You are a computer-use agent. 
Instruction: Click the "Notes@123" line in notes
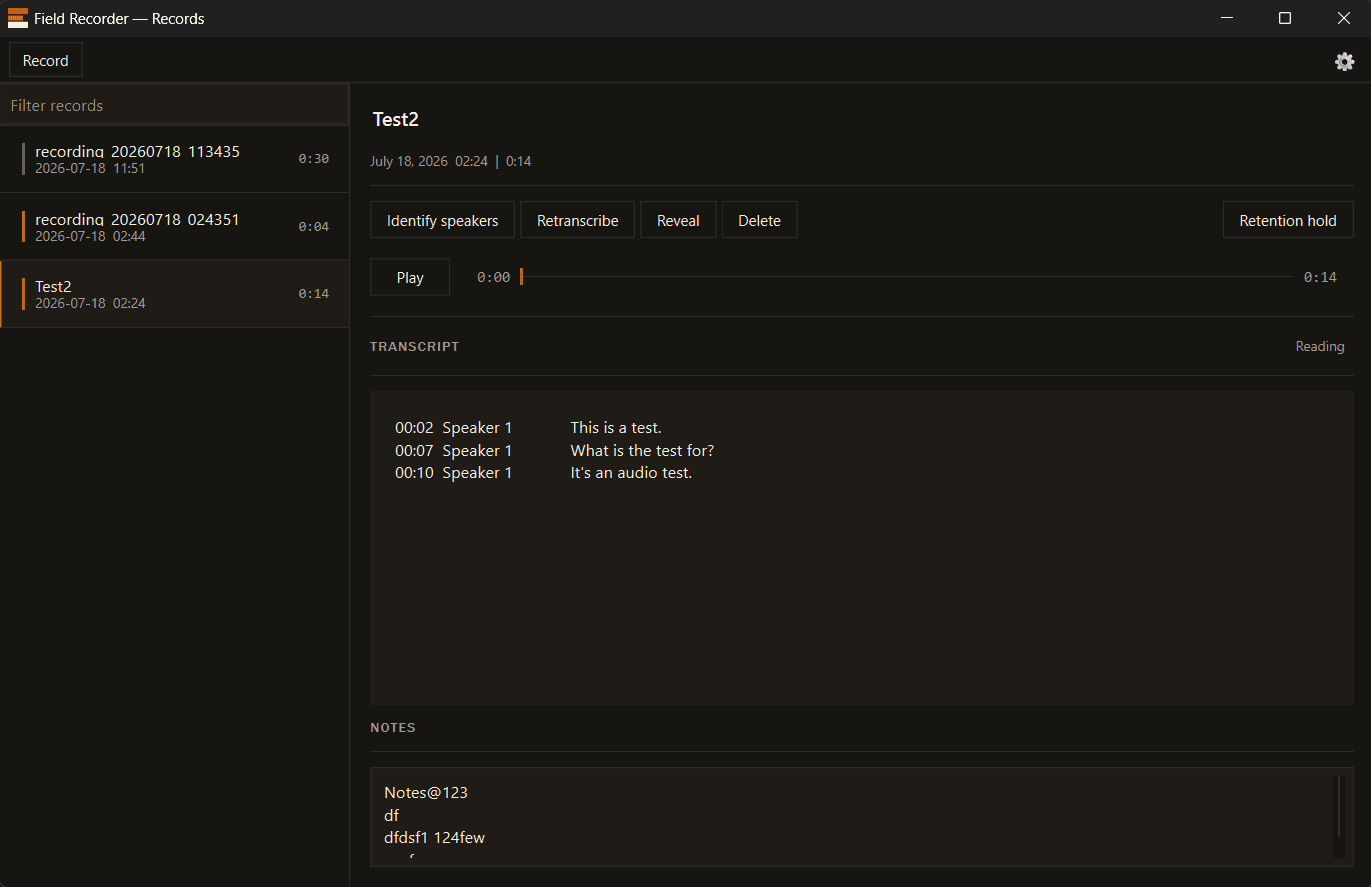426,792
